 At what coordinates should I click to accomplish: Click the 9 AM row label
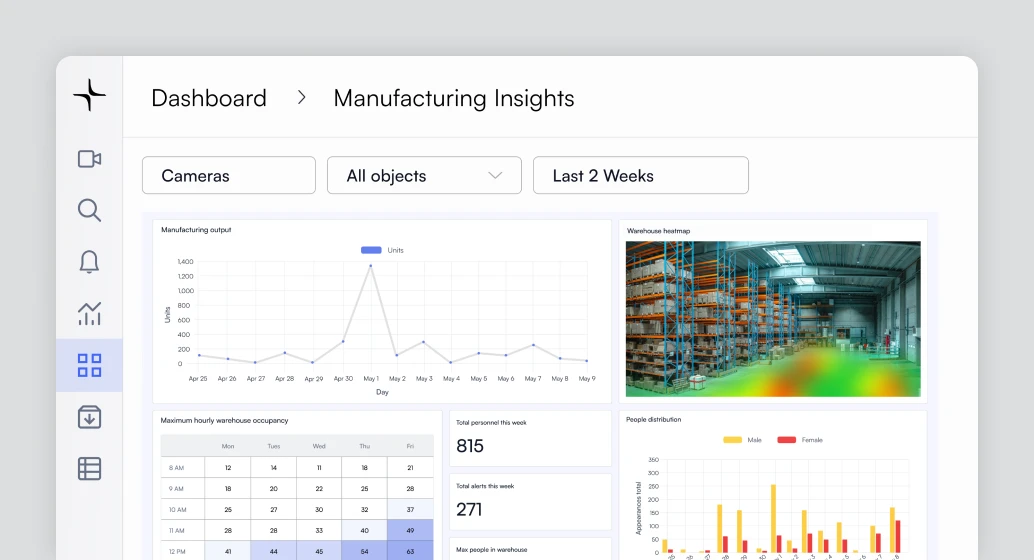pos(176,489)
